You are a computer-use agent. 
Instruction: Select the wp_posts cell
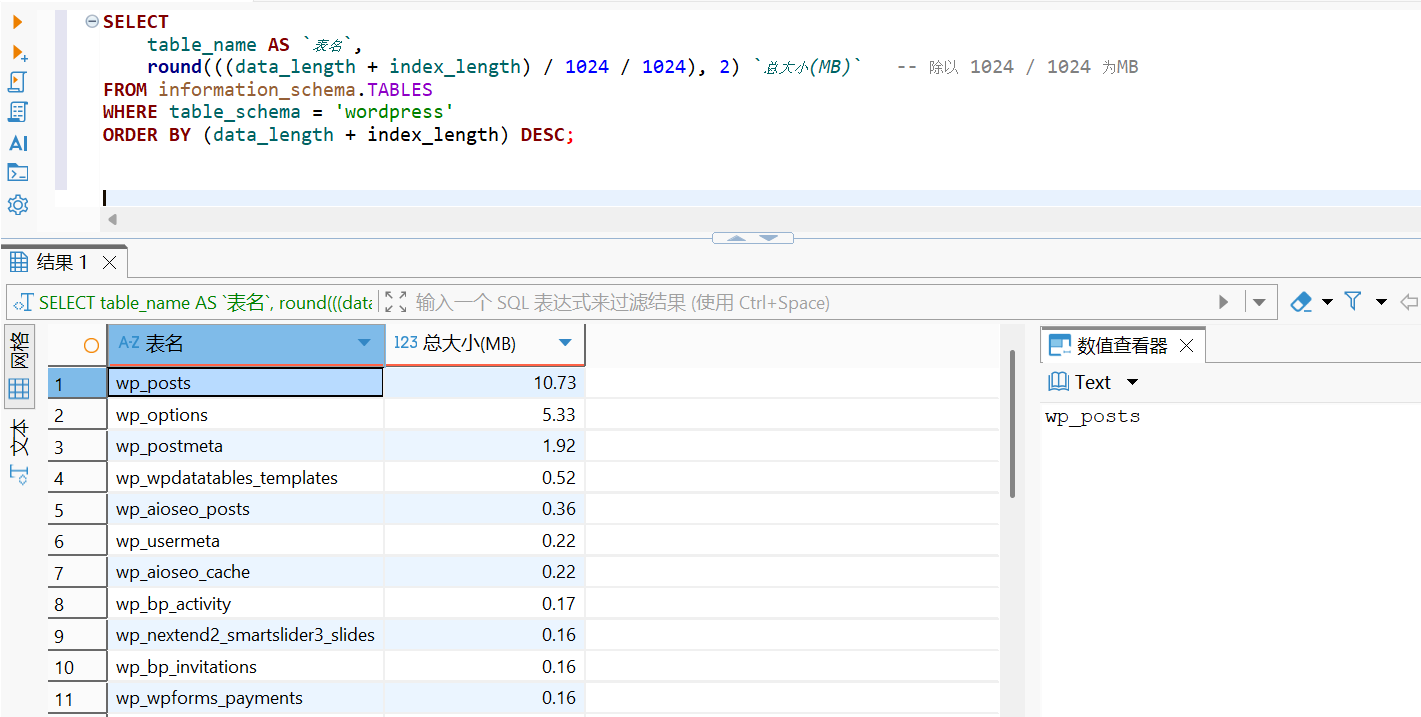click(245, 383)
